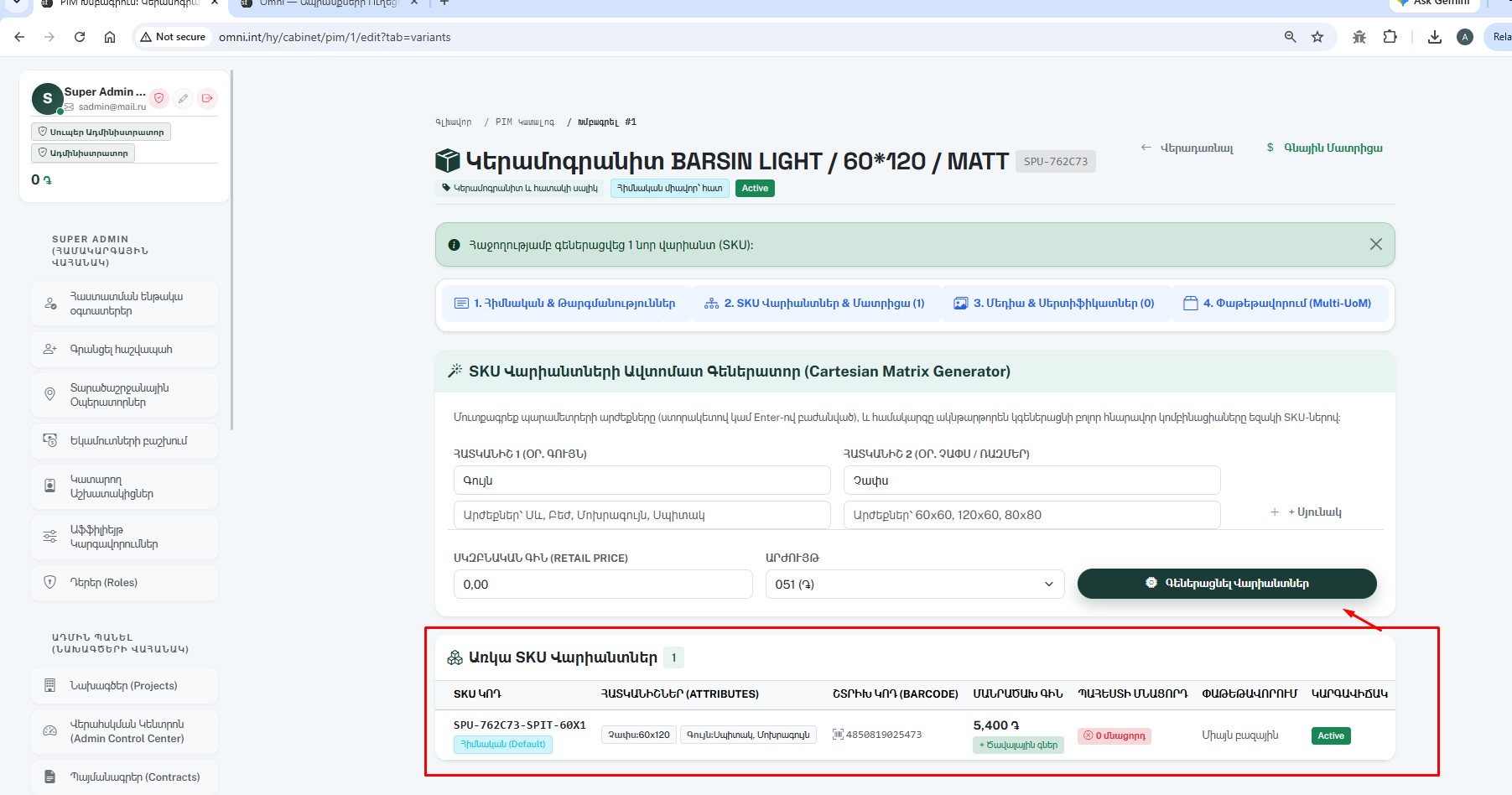This screenshot has width=1512, height=795.
Task: Open the ԱՐԺՈՒՅԹ currency dropdown 051 (֏)
Action: [x=915, y=585]
